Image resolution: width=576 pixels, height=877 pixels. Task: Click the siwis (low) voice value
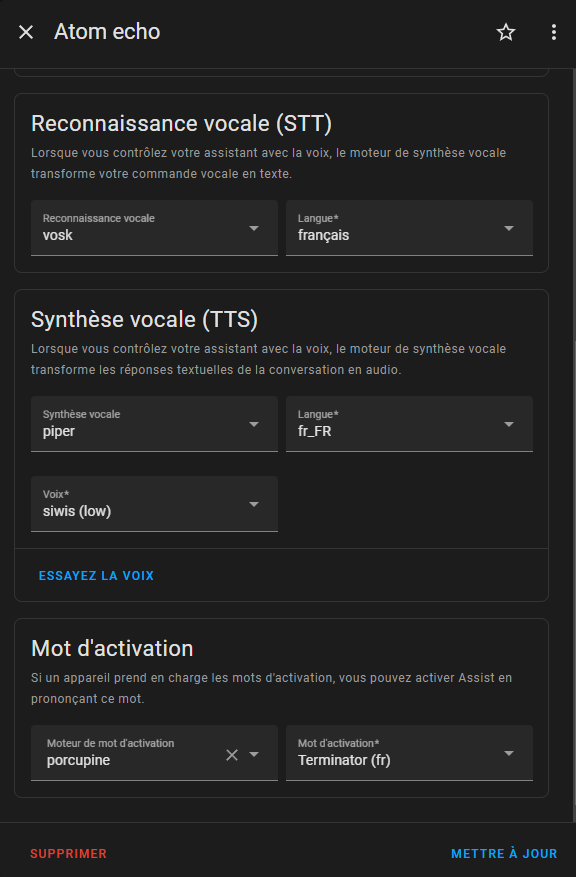[77, 511]
